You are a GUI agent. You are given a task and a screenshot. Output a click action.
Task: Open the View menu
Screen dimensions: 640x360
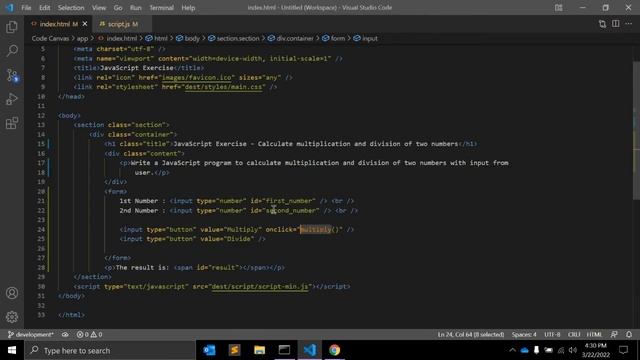(x=99, y=8)
